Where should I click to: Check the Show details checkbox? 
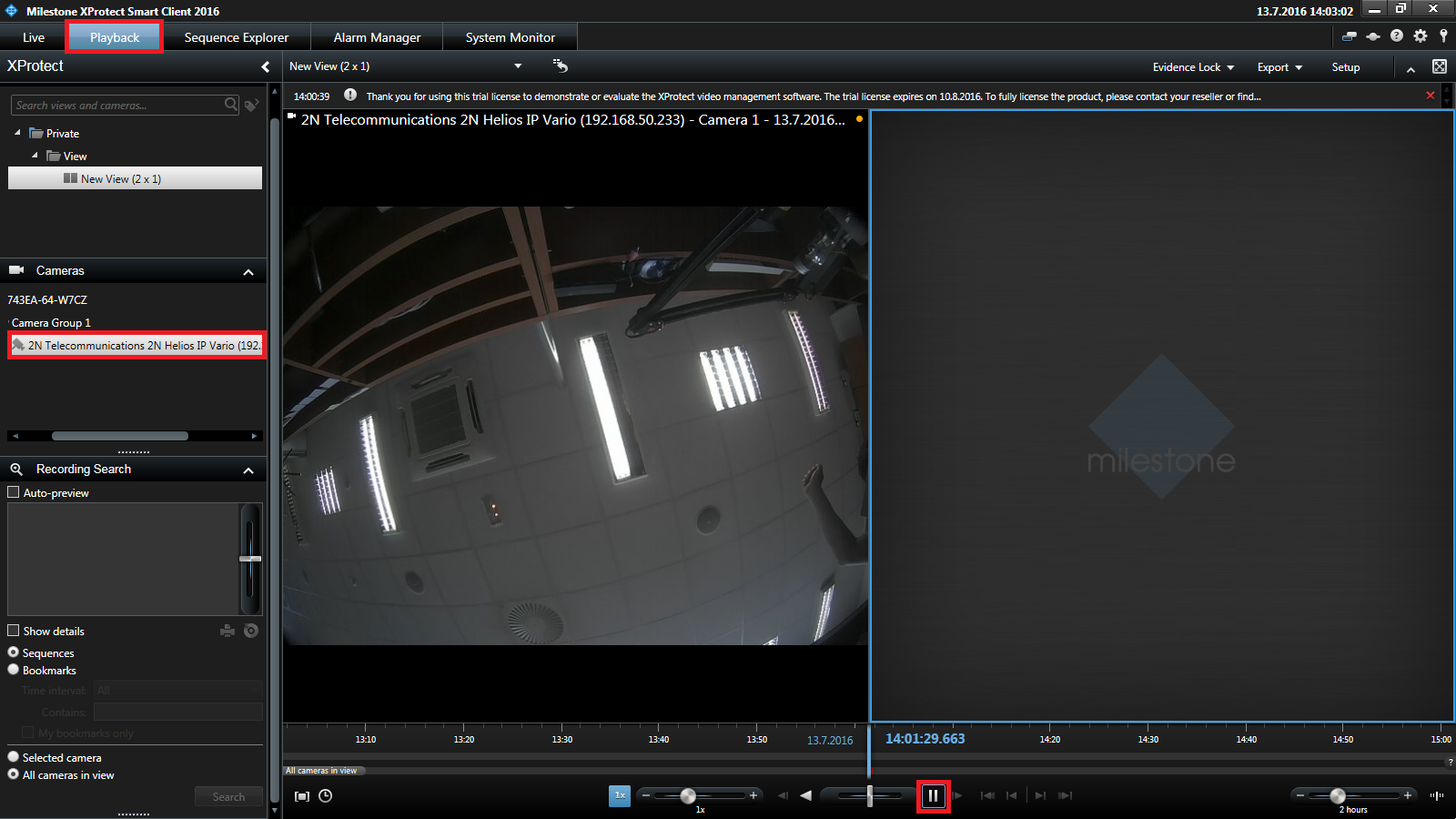tap(14, 631)
